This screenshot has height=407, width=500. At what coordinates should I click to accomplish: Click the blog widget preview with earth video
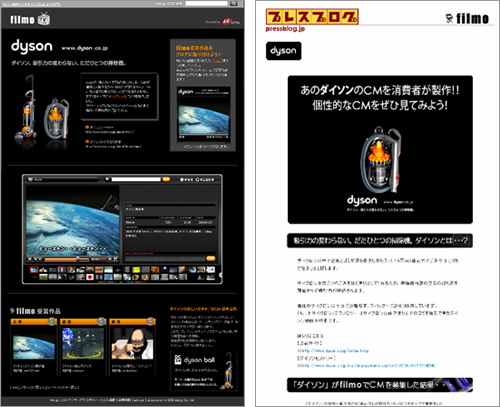203,114
